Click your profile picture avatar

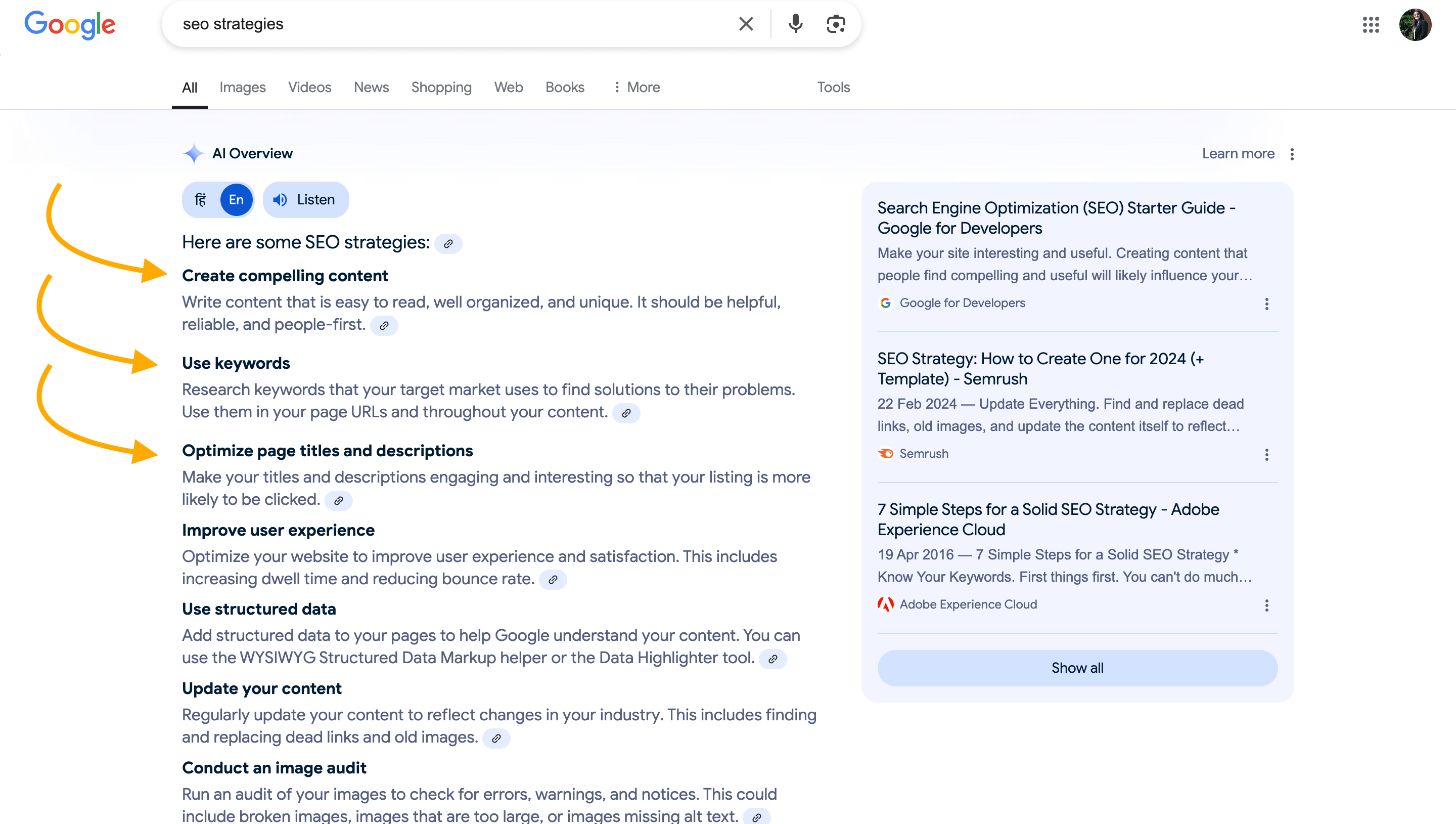(x=1416, y=24)
